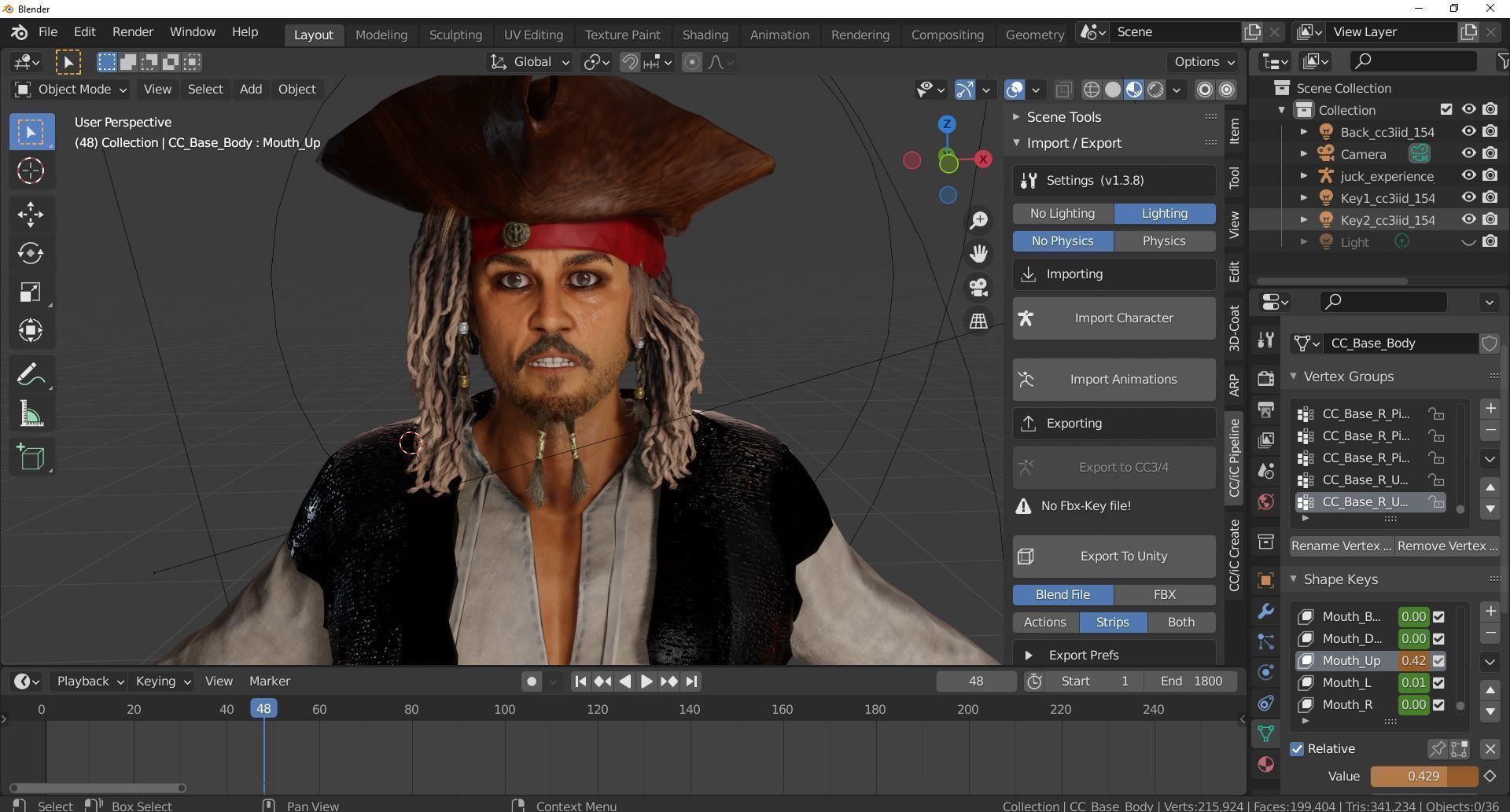Click the Mouth_Up 0.42 value slider
Screen dimensions: 1510x812
pos(1413,661)
